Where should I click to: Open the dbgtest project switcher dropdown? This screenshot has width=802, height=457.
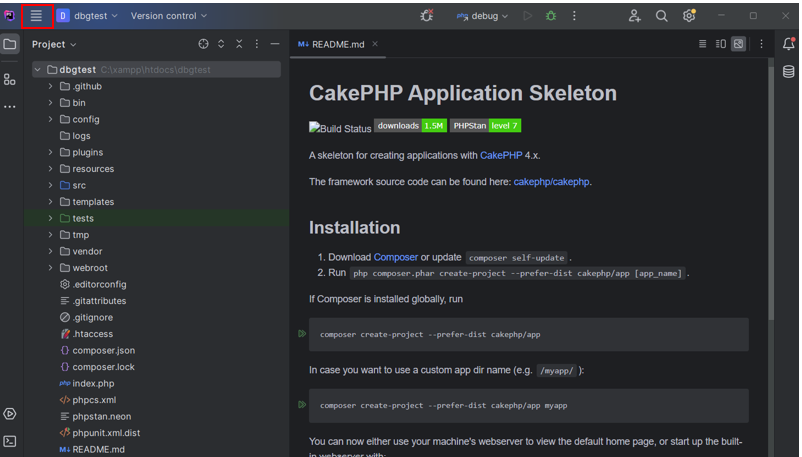coord(87,16)
